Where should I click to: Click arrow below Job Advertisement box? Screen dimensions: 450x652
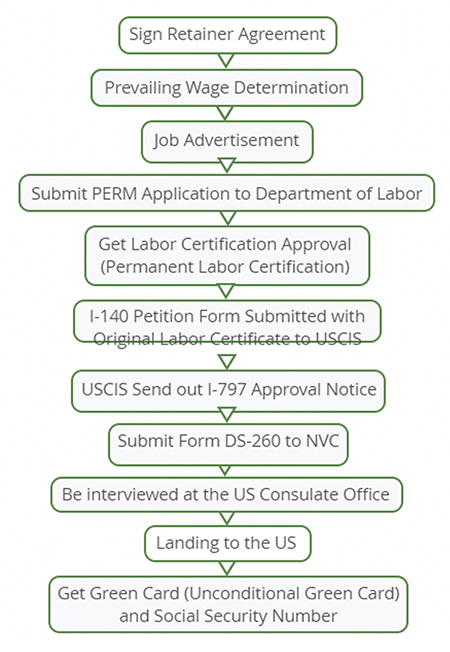[x=227, y=165]
